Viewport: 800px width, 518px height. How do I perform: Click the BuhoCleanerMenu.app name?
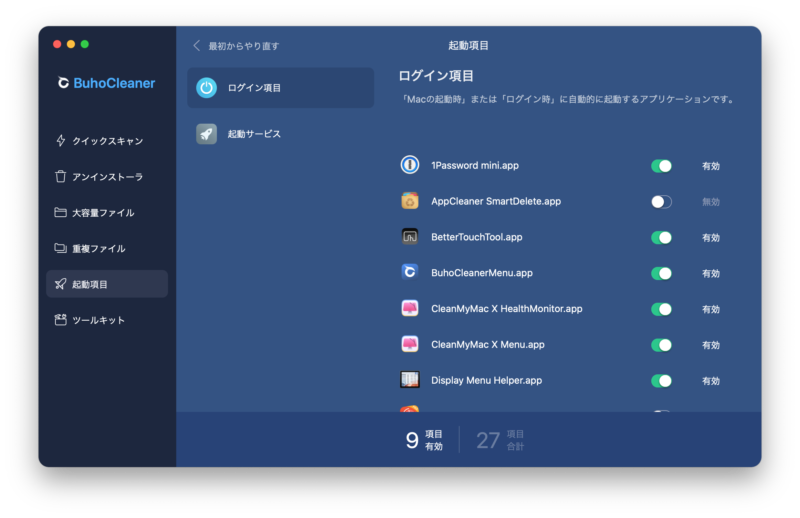pos(482,273)
